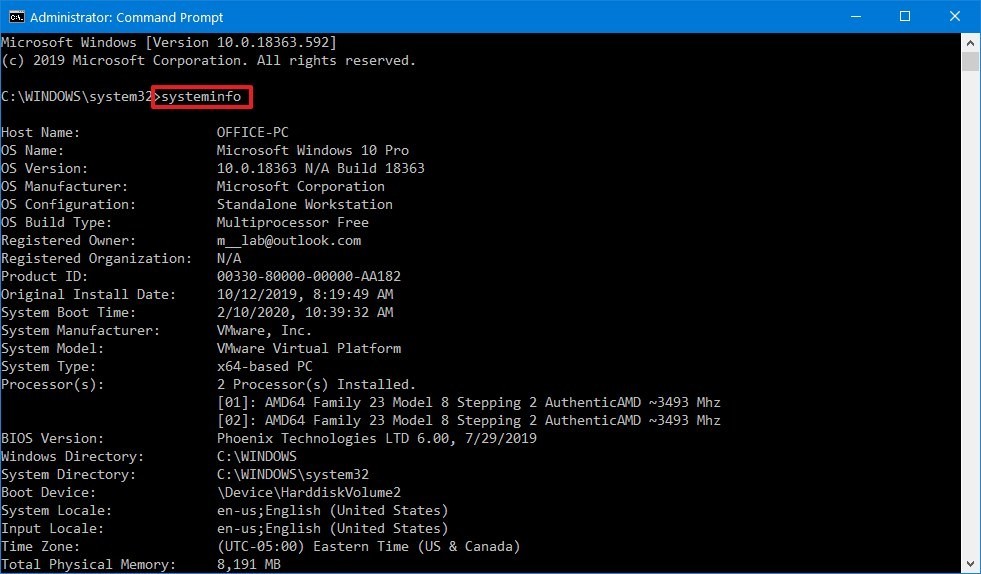Click the [01] AMD64 processor line
The height and width of the screenshot is (574, 981).
click(468, 402)
